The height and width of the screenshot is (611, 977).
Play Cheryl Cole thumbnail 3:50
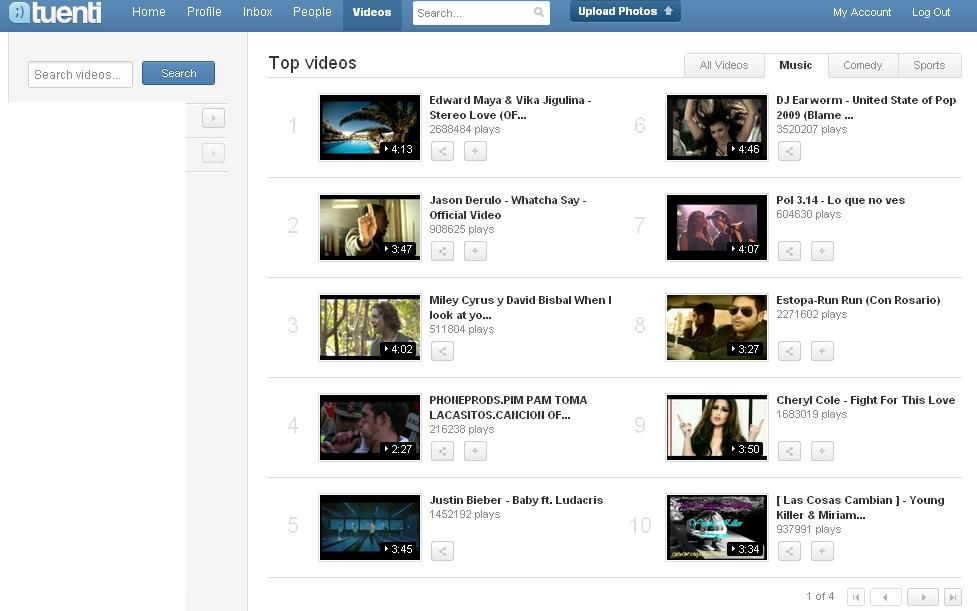[717, 427]
